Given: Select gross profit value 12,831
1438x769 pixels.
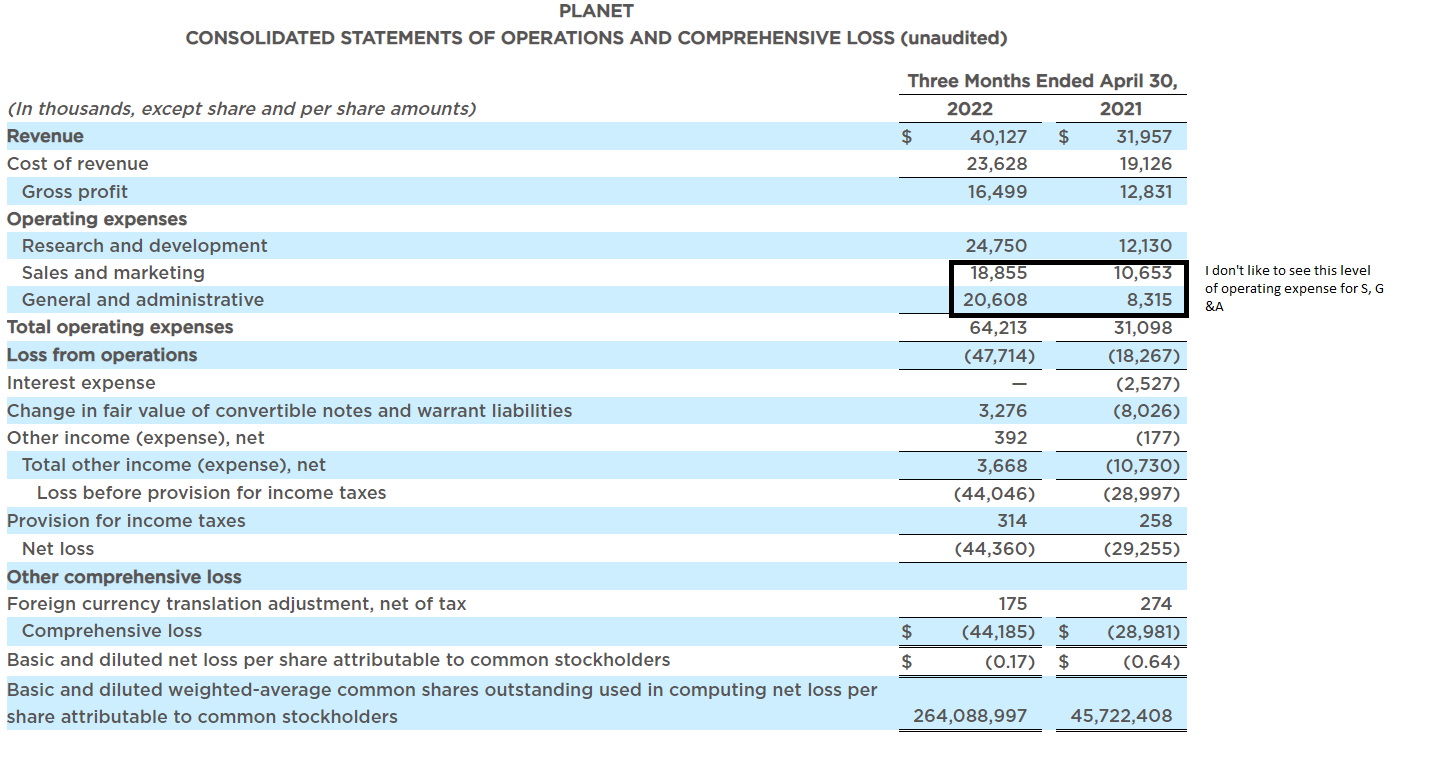Looking at the screenshot, I should coord(1146,191).
